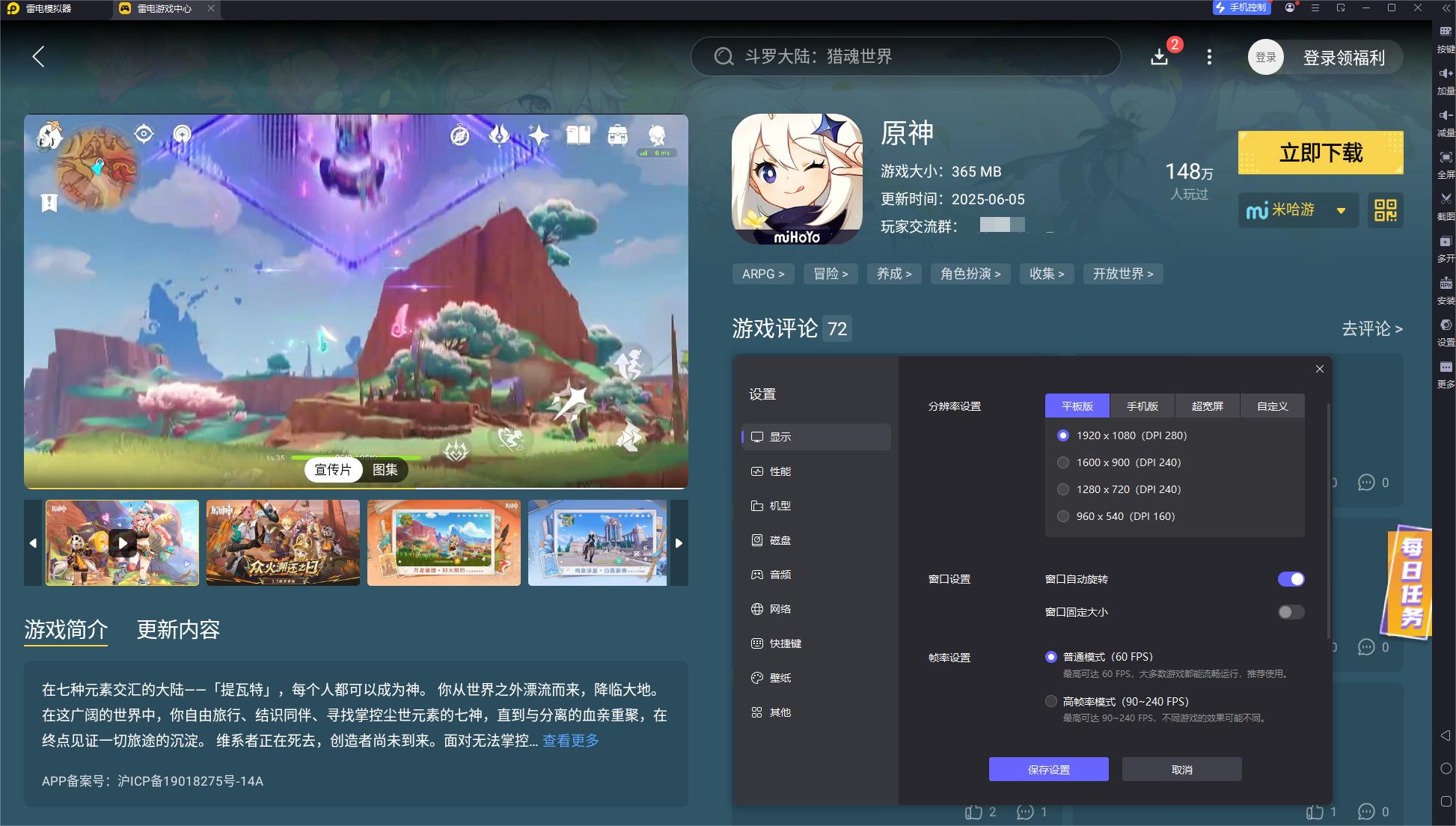Increase emulator volume with 加量 icon
Screen dimensions: 1456x826
coord(1444,79)
